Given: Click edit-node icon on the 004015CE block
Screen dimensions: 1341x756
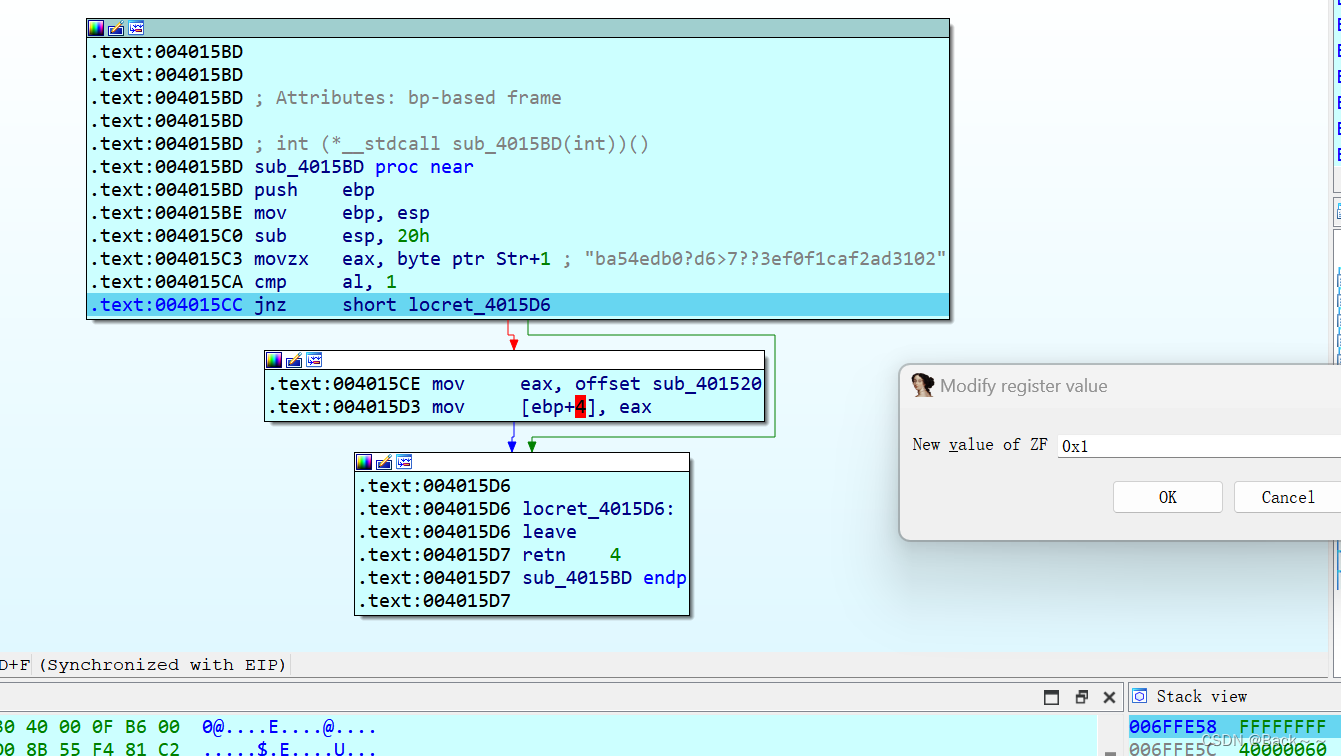Looking at the screenshot, I should [294, 360].
